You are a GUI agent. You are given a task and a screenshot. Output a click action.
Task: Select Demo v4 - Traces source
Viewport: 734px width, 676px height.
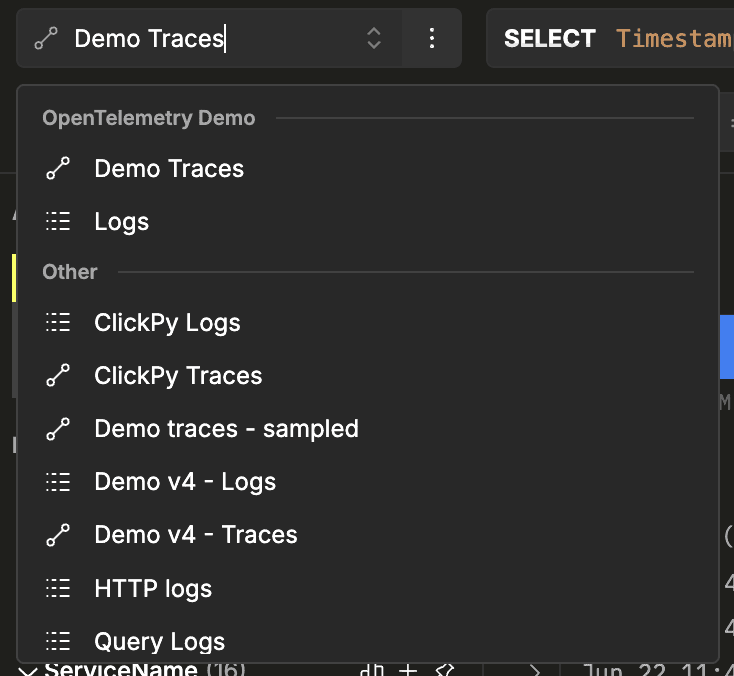367,535
